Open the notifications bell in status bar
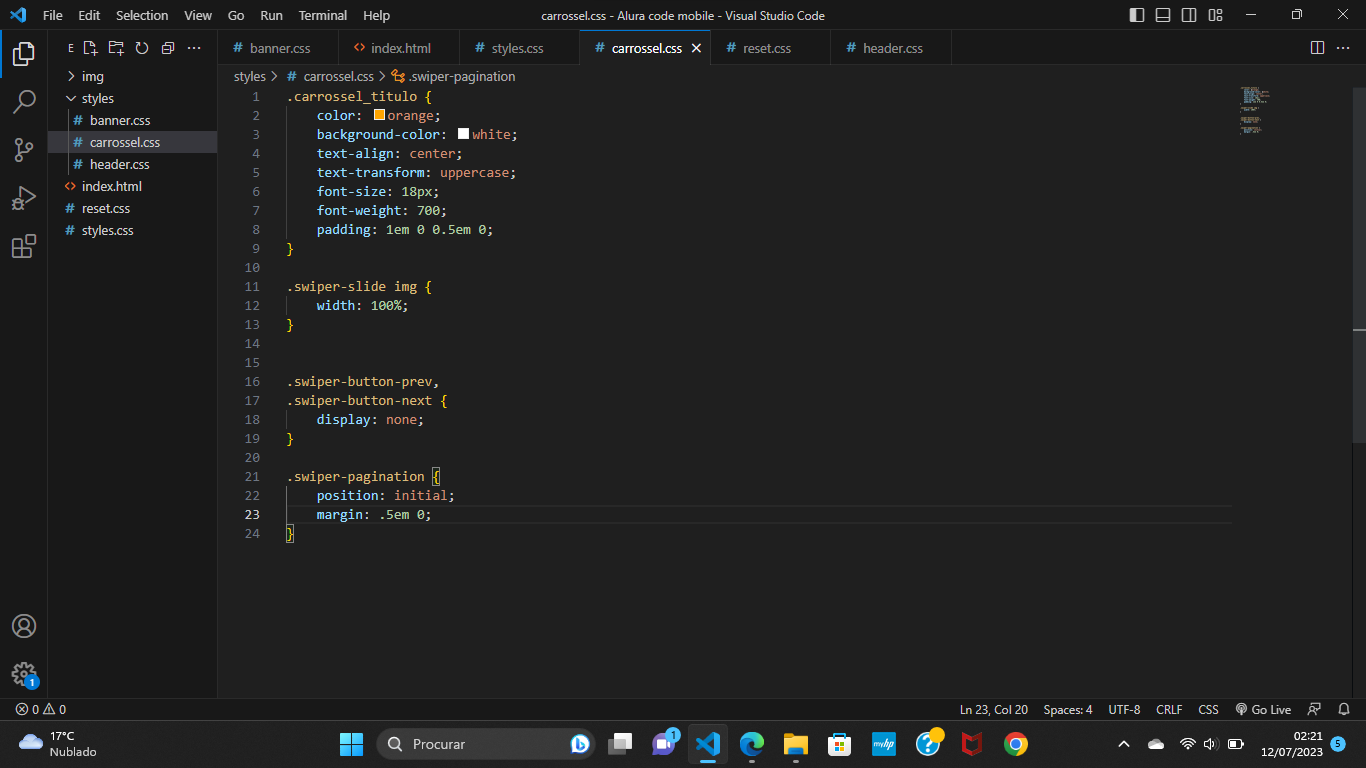This screenshot has width=1366, height=768. tap(1344, 709)
